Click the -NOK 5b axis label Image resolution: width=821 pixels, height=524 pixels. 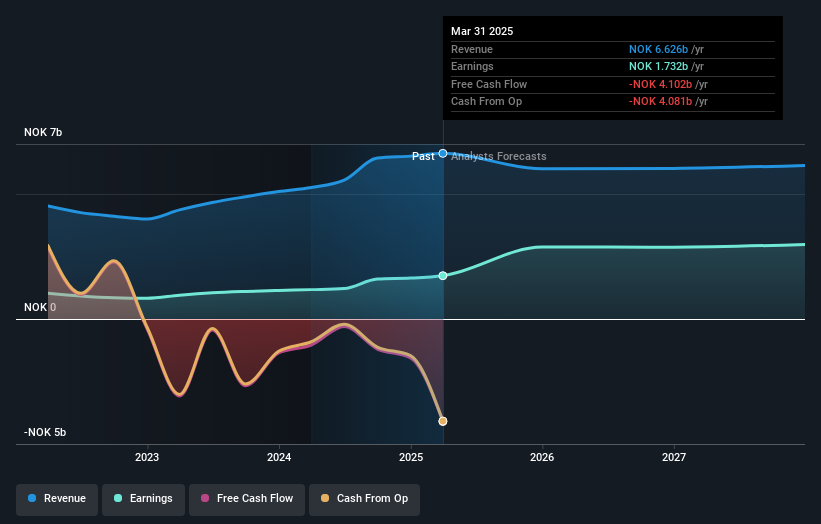coord(45,432)
